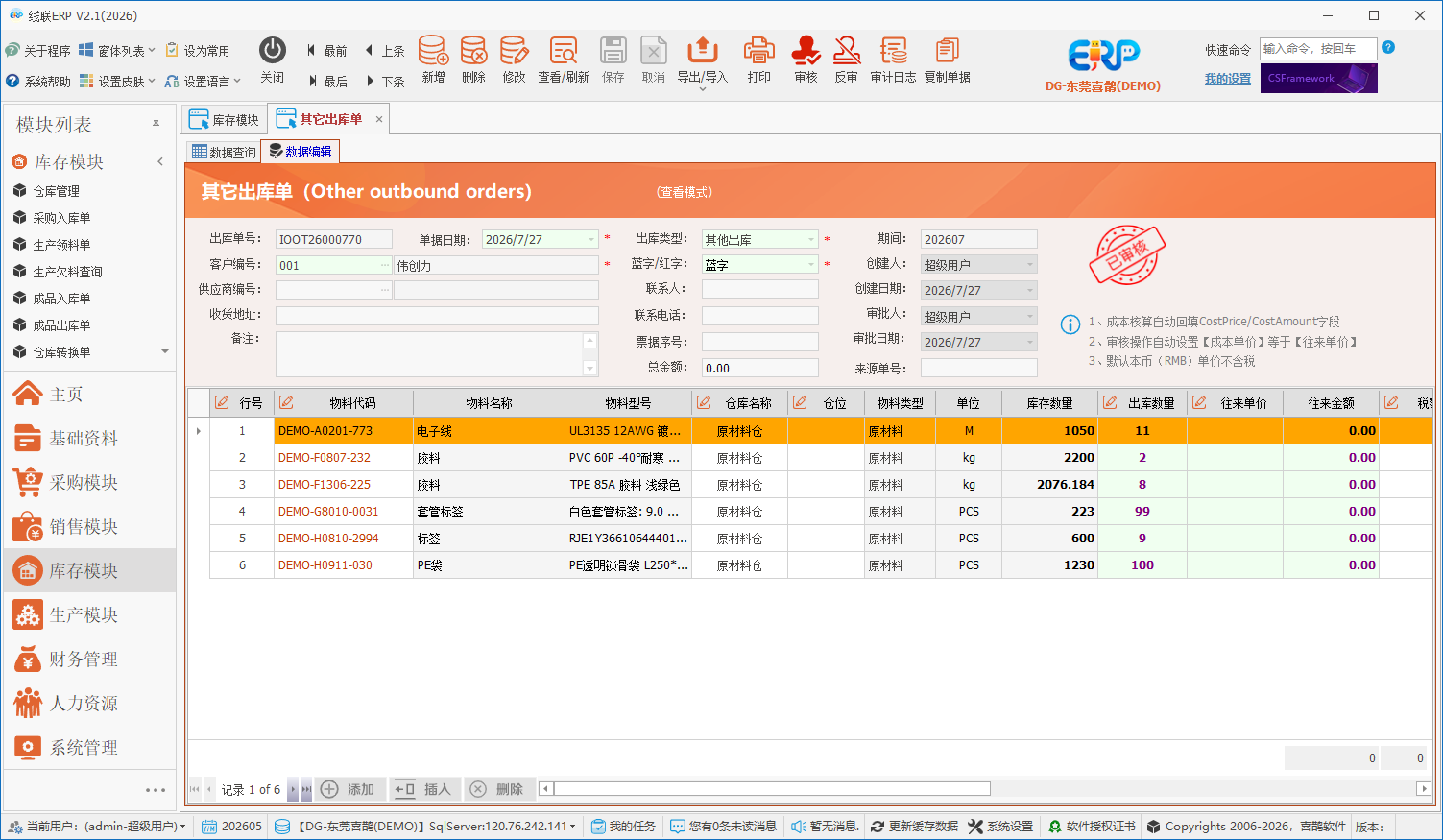Open the 出库类型 dropdown
The height and width of the screenshot is (840, 1443).
(811, 239)
